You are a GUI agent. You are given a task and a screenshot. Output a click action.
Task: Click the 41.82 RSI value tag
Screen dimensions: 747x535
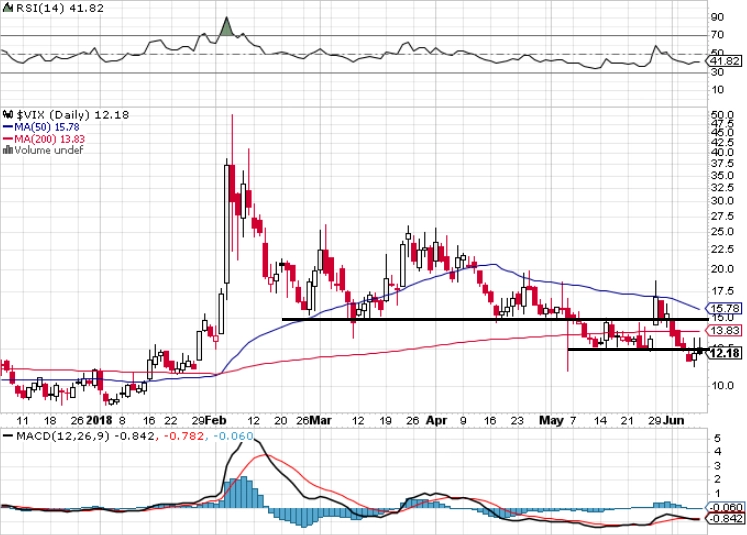pyautogui.click(x=724, y=61)
